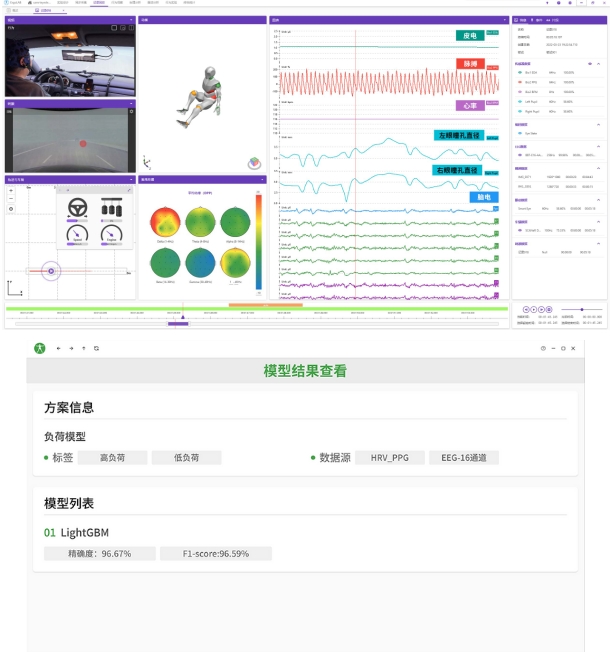Recenter the trajectory map with target icon
The image size is (613, 652).
(x=11, y=209)
